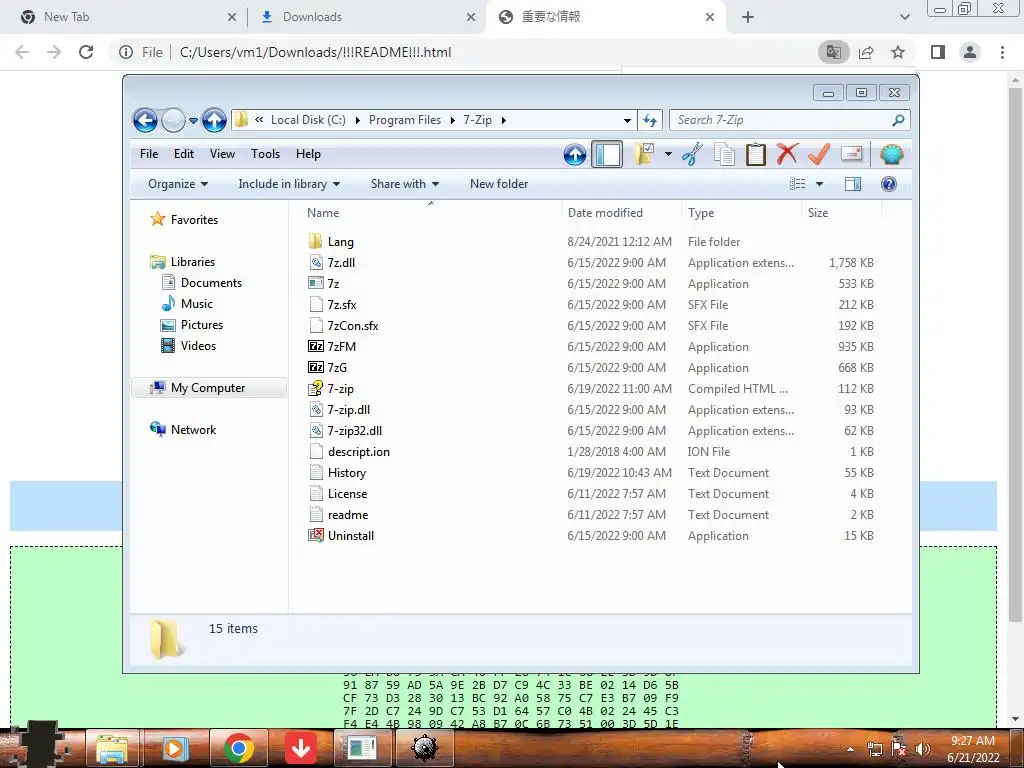Expand breadcrumb arrow after Program Files
Image resolution: width=1024 pixels, height=768 pixels.
(453, 120)
